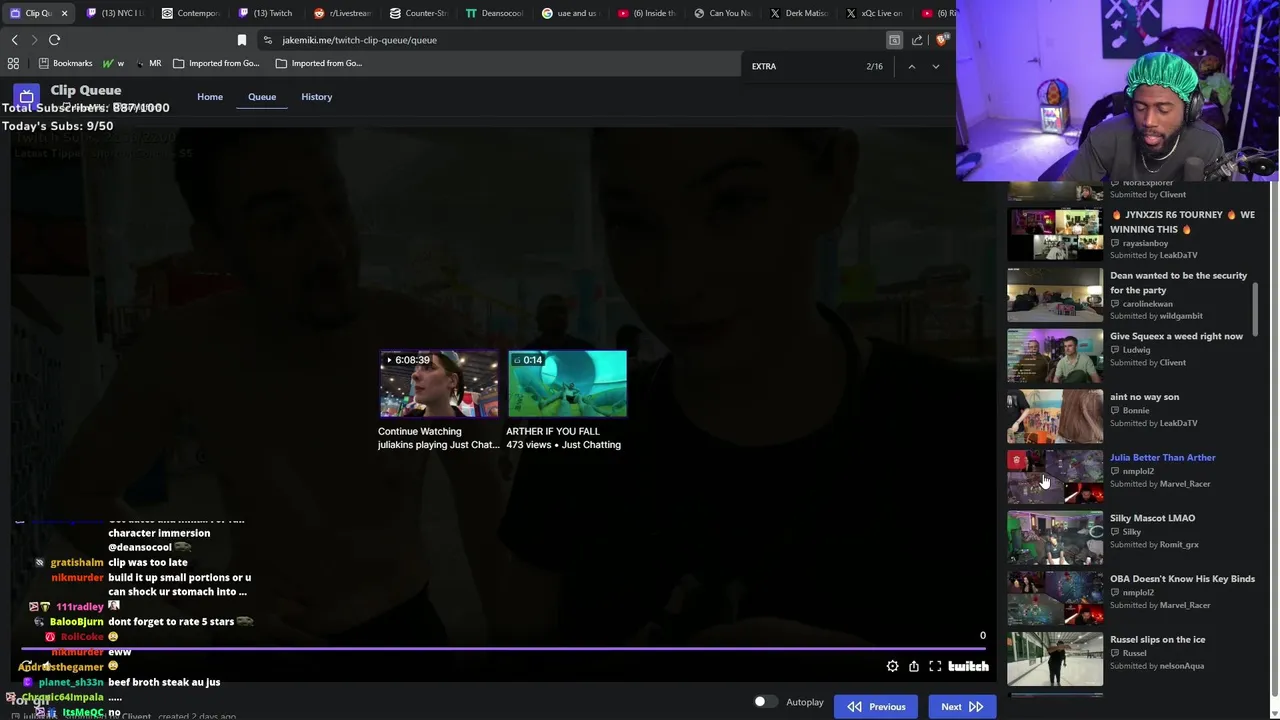Click the sidebar panel icon in toolbar
The width and height of the screenshot is (1280, 720).
(894, 40)
